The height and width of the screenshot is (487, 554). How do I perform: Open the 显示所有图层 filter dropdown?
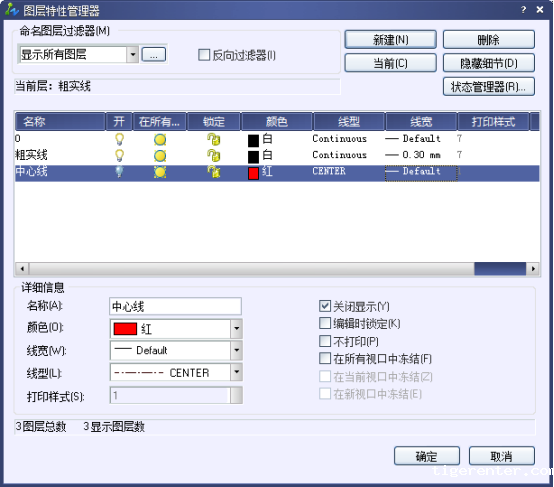click(133, 55)
